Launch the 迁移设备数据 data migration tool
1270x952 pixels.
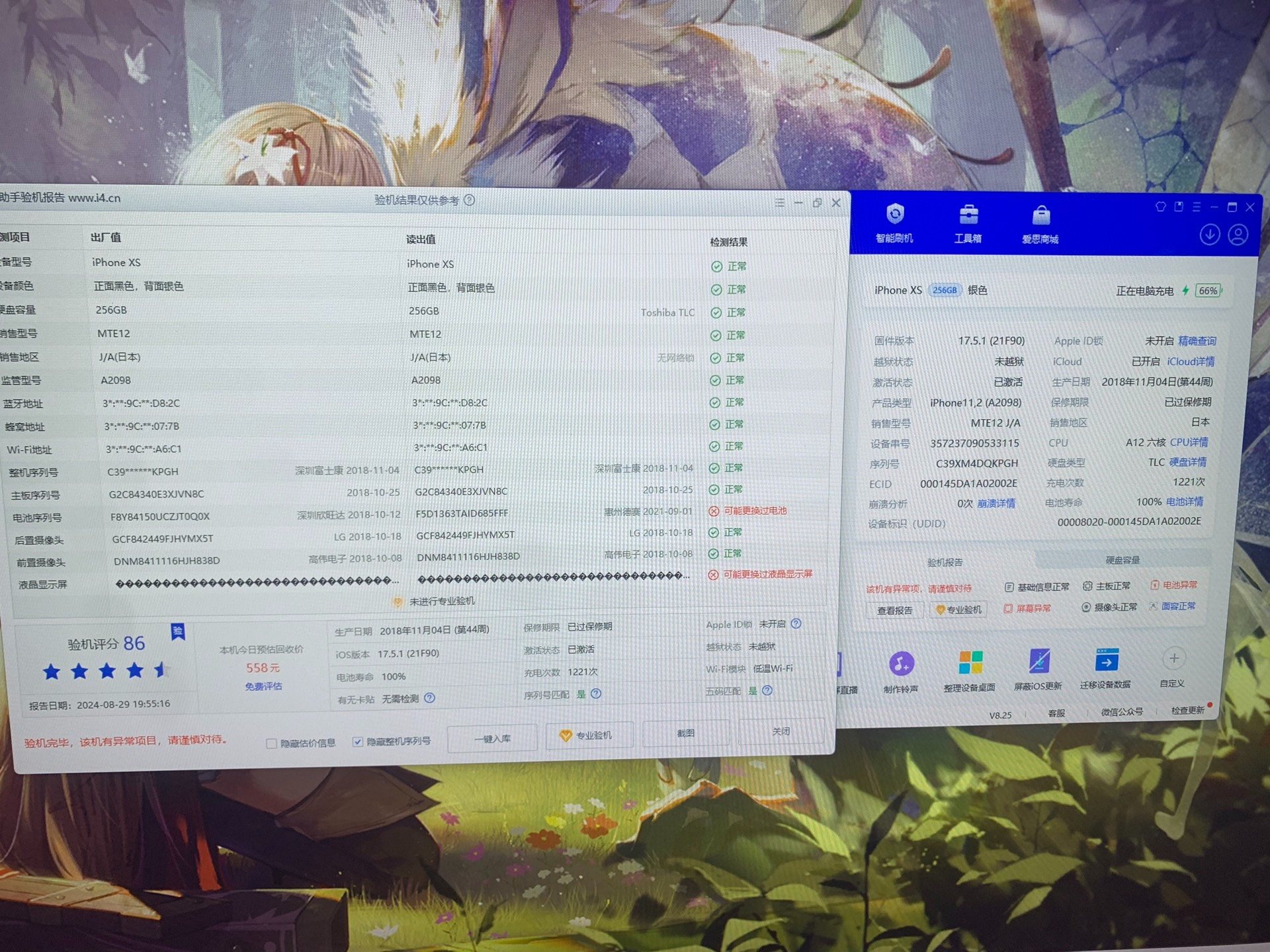click(1106, 668)
